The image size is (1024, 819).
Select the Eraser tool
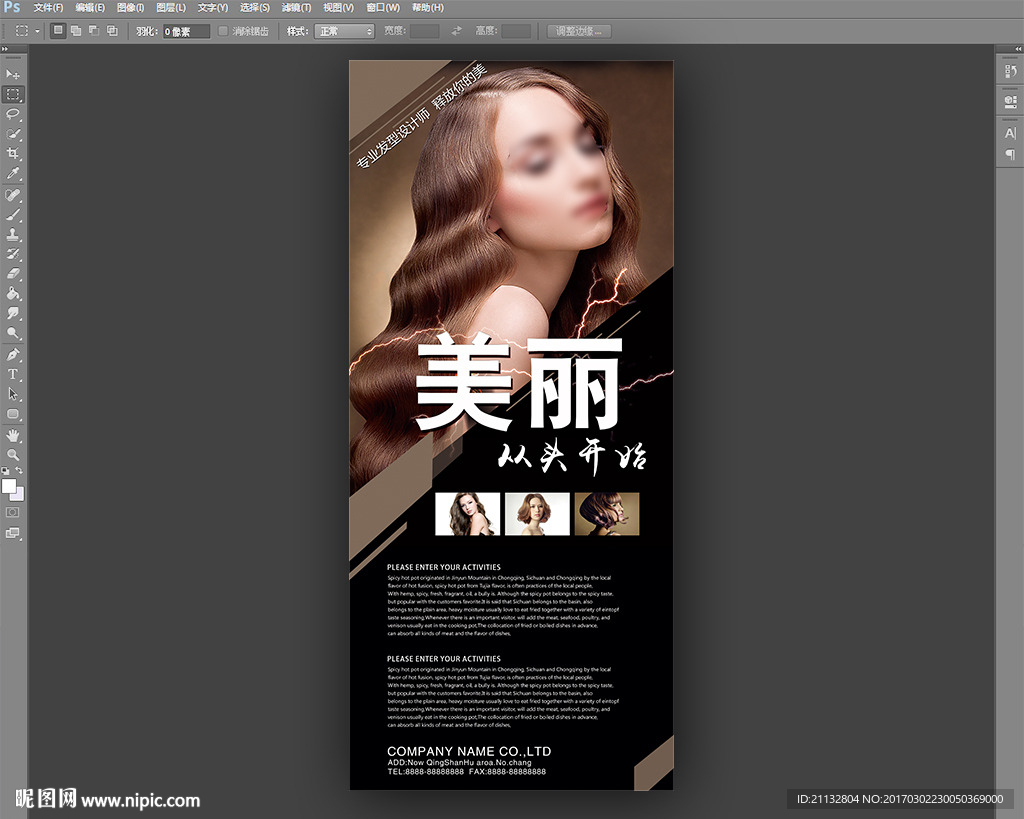click(x=13, y=274)
